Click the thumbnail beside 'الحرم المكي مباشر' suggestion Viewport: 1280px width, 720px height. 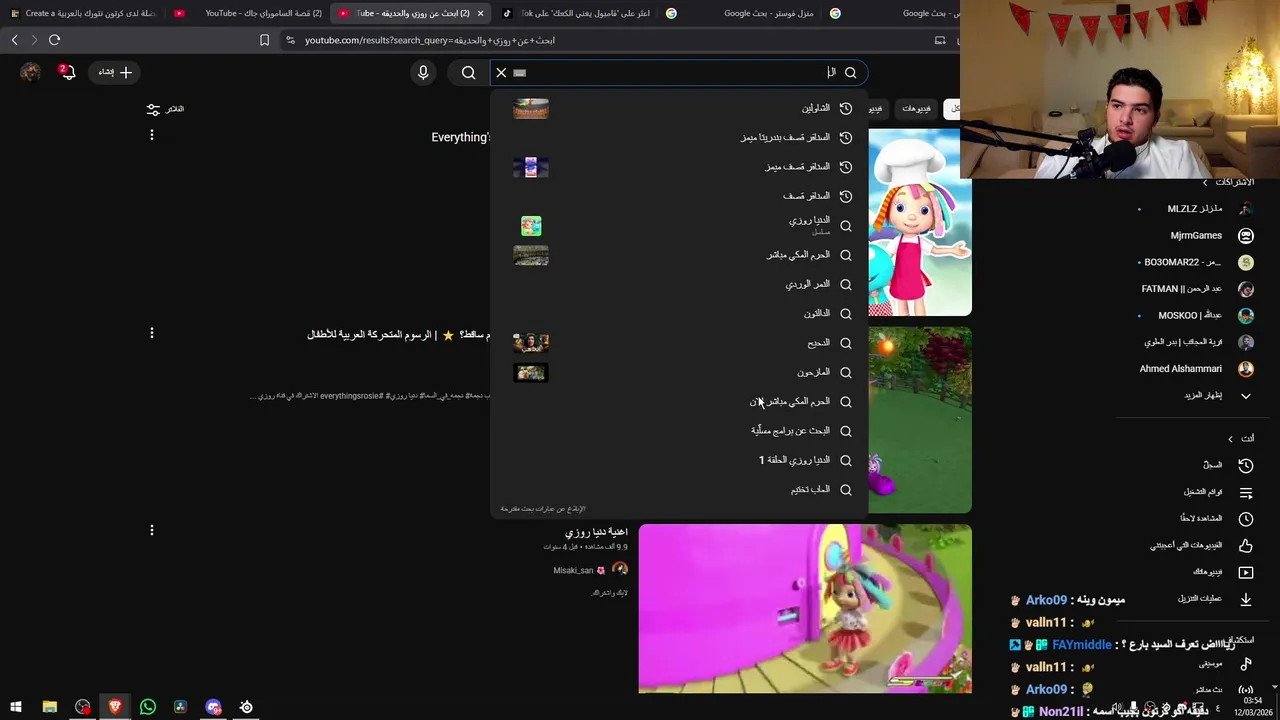click(x=531, y=255)
